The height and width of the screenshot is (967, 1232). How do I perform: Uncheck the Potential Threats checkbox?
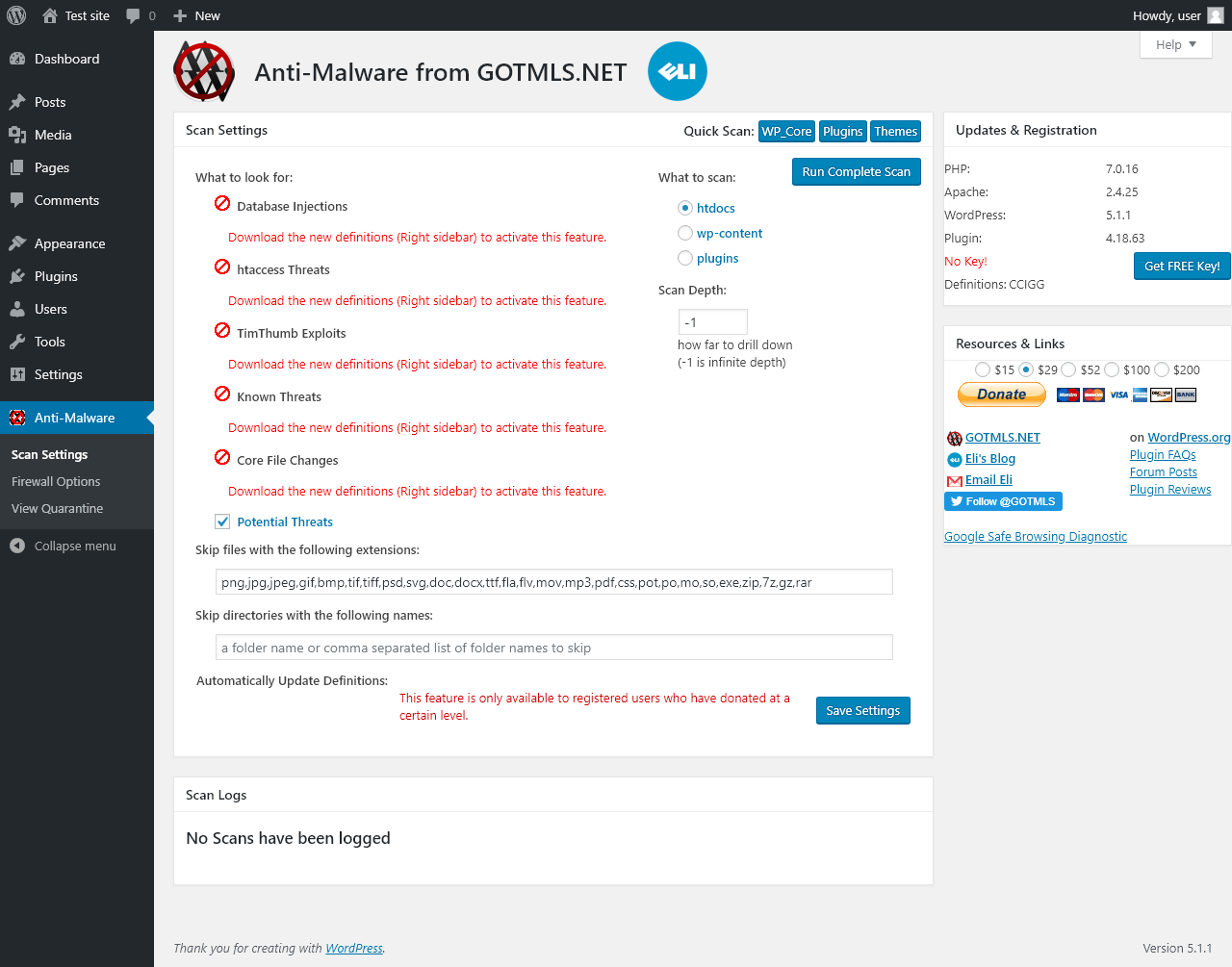point(222,522)
